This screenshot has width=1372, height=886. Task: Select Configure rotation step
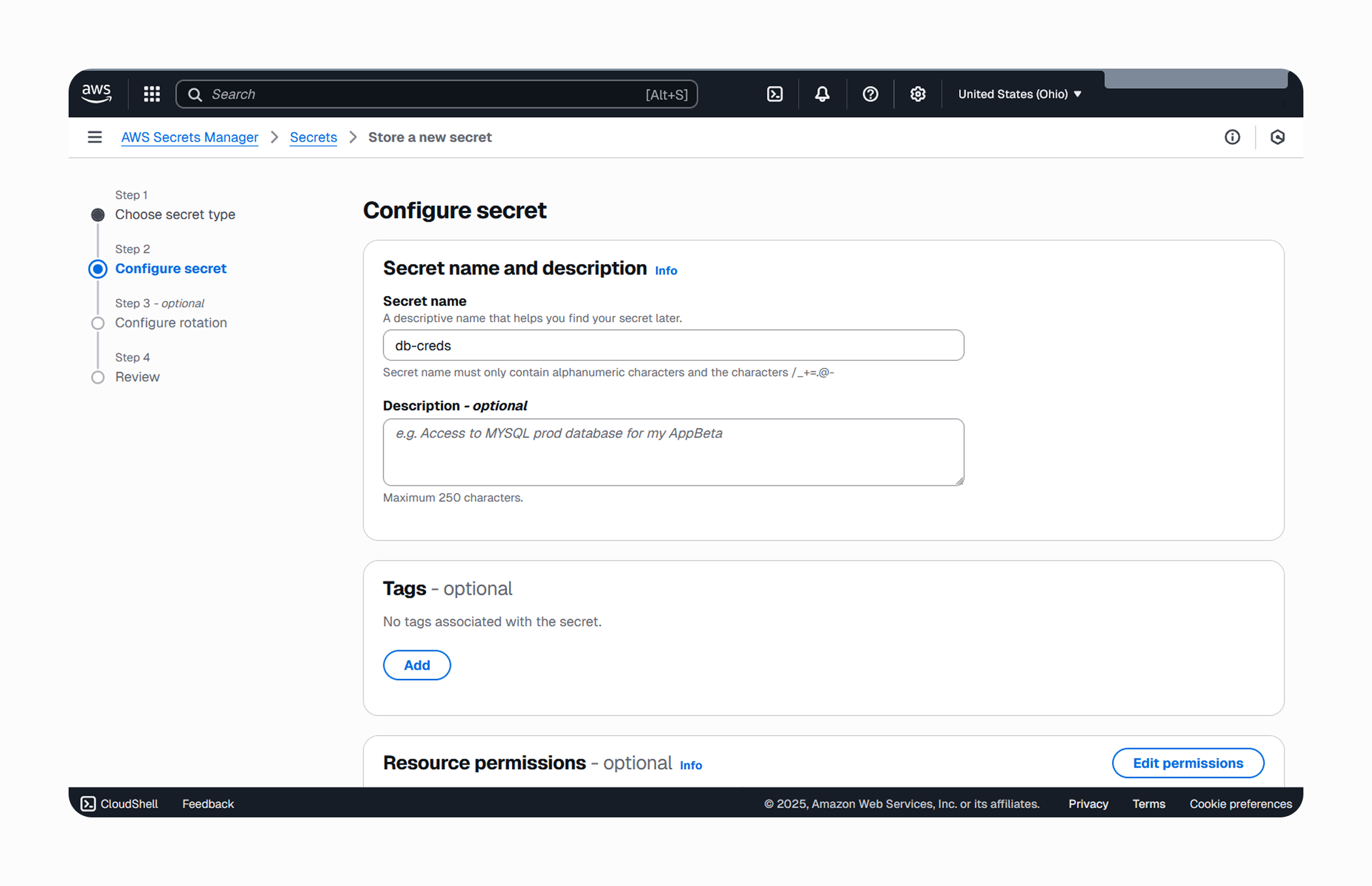[x=171, y=323]
